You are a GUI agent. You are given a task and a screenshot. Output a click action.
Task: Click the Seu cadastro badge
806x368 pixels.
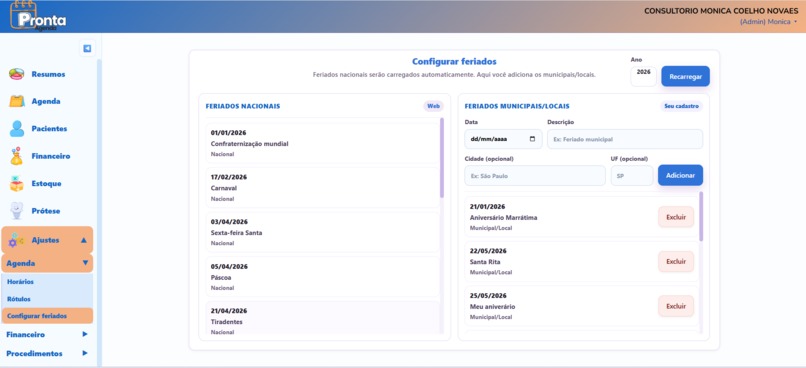[x=681, y=106]
